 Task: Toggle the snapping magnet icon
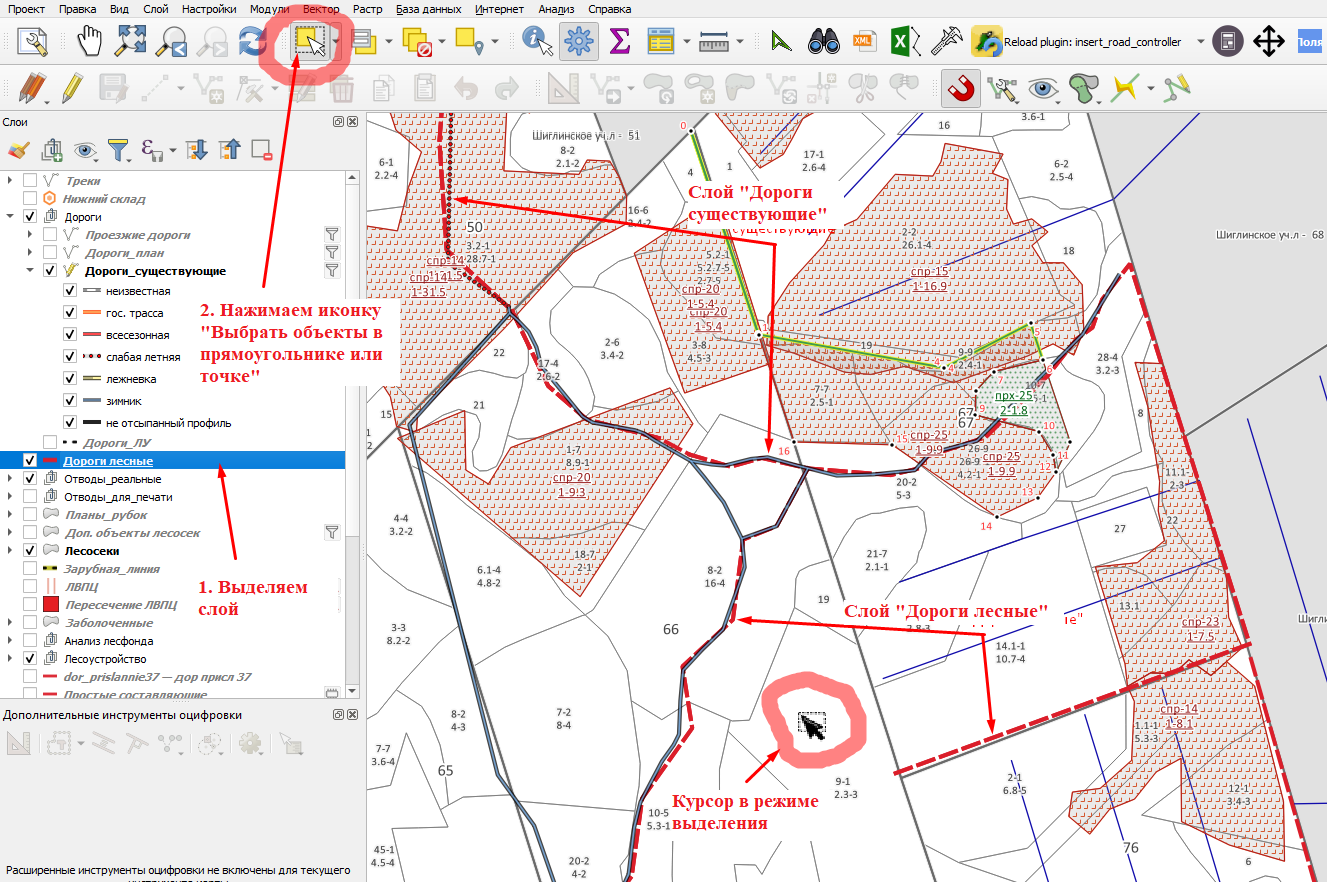click(x=960, y=88)
